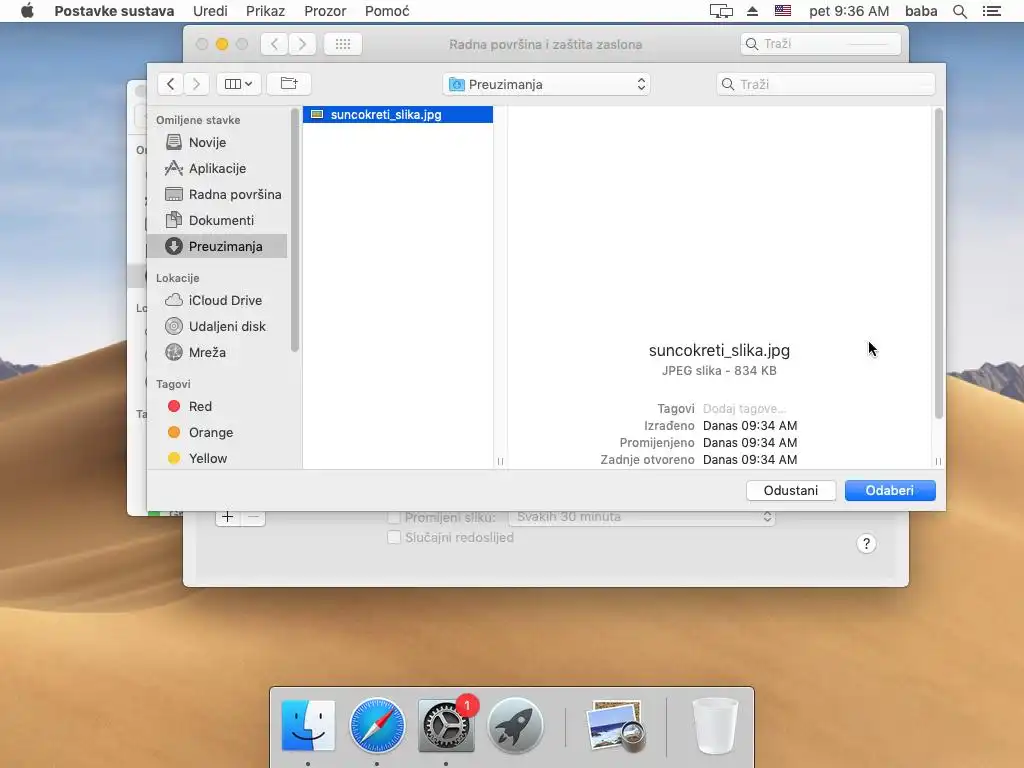This screenshot has width=1024, height=768.
Task: Open System Preferences gear in Dock
Action: (x=446, y=726)
